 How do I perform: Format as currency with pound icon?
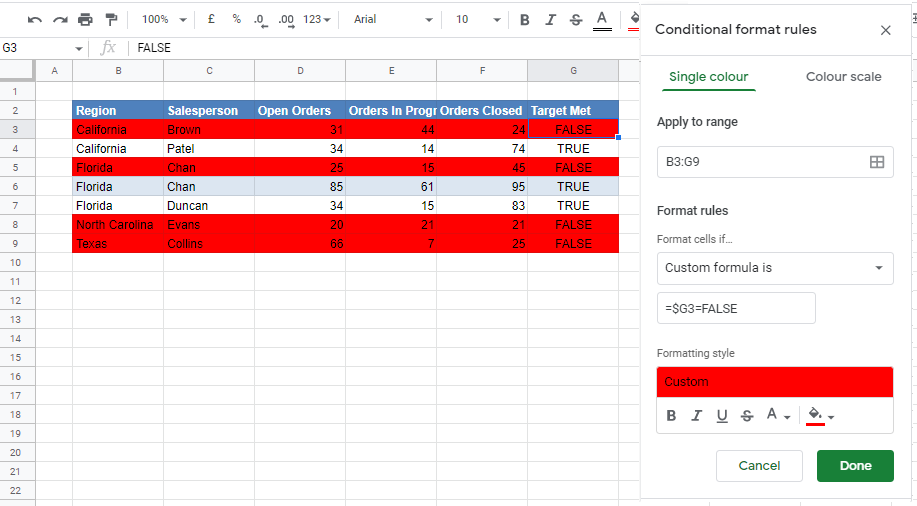(x=211, y=20)
